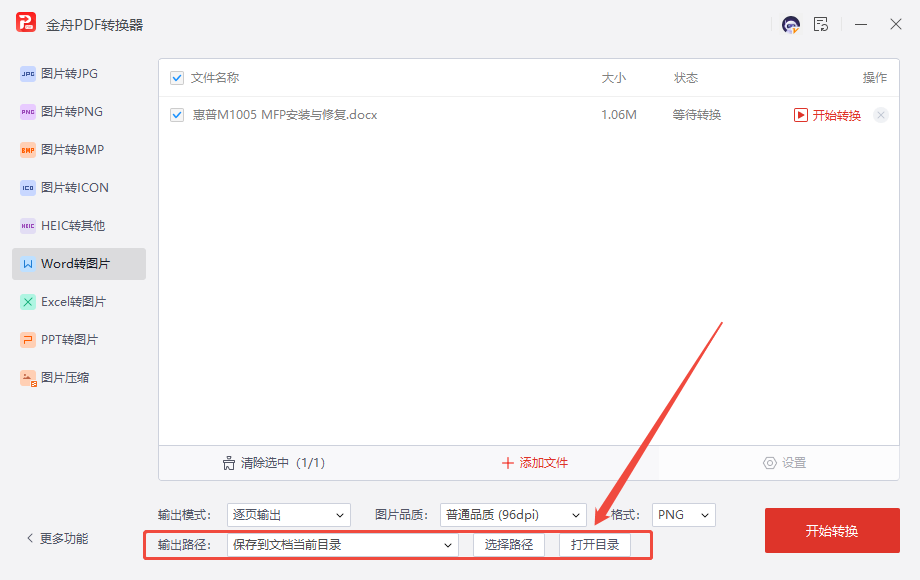Click 清除选中 (1/1) text

click(x=283, y=463)
